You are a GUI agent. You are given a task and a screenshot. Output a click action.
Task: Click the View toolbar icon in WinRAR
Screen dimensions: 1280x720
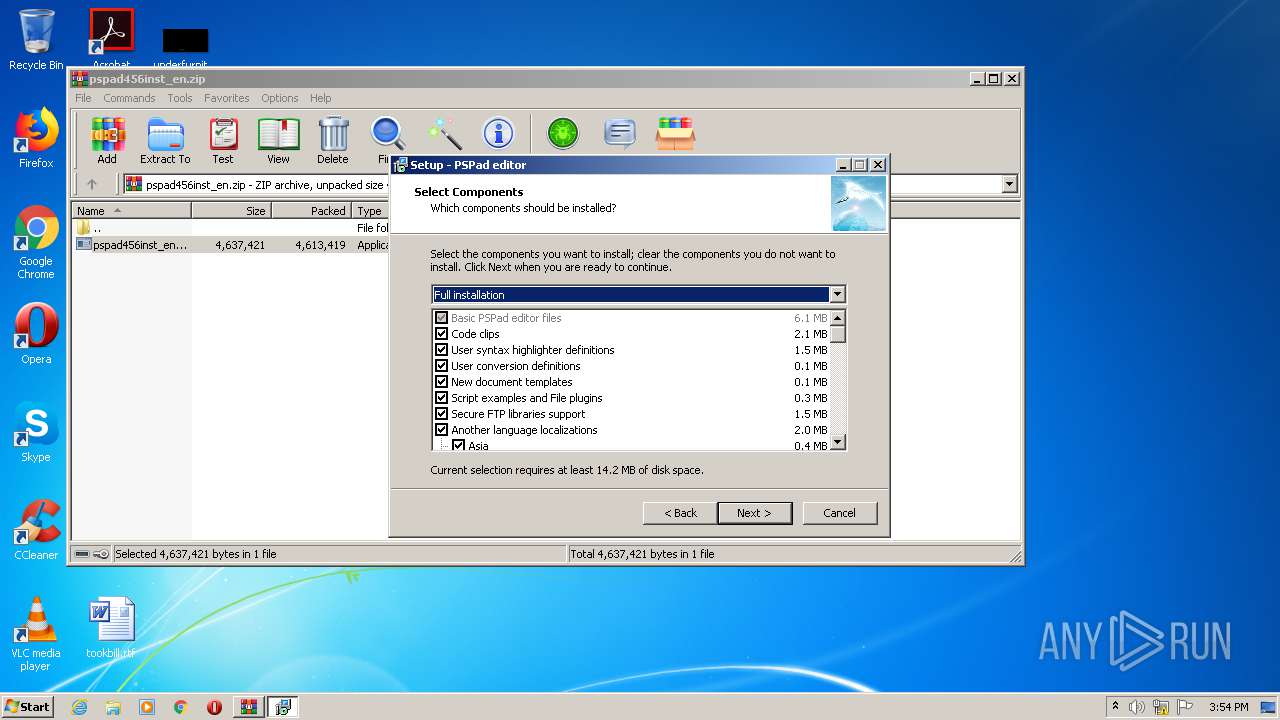278,140
